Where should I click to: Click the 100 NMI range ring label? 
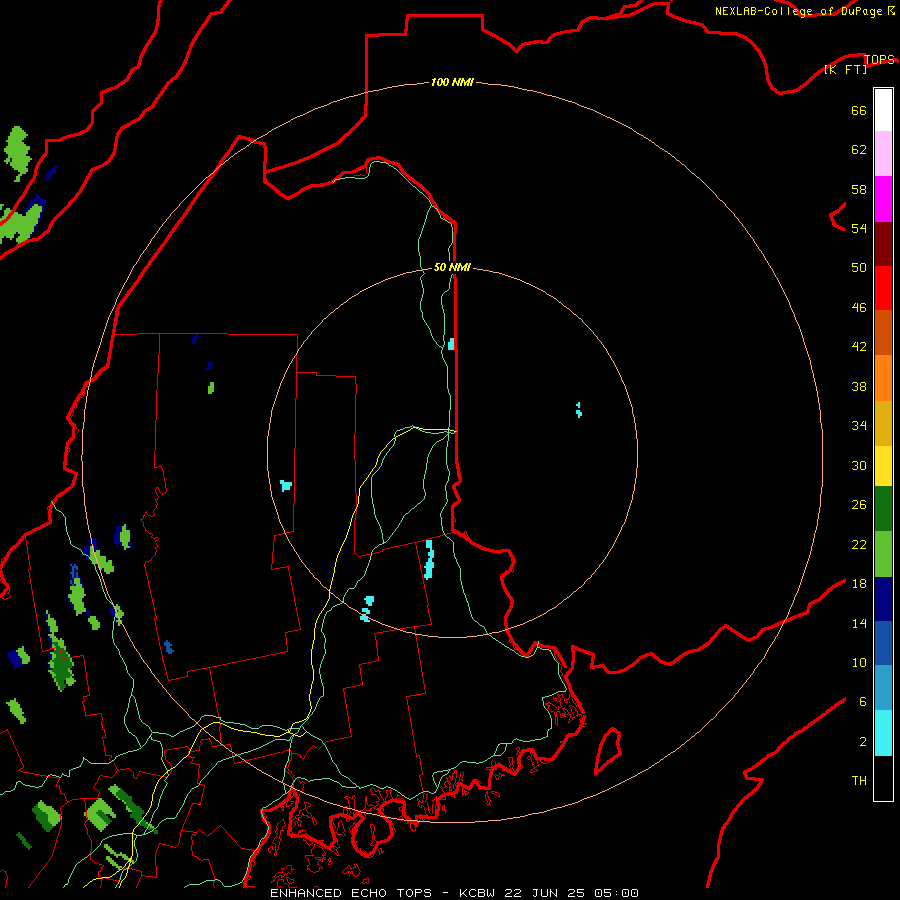[452, 83]
